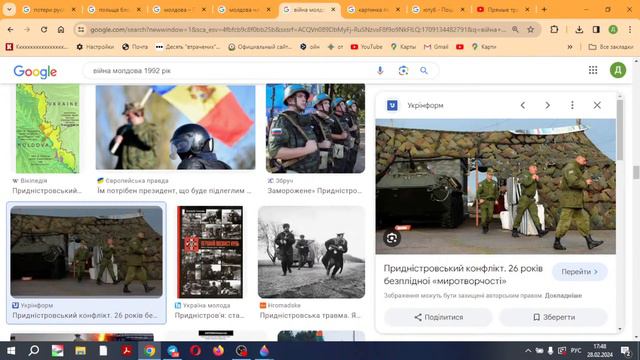Reload the page
Screen dimensions: 640x360
tap(44, 29)
